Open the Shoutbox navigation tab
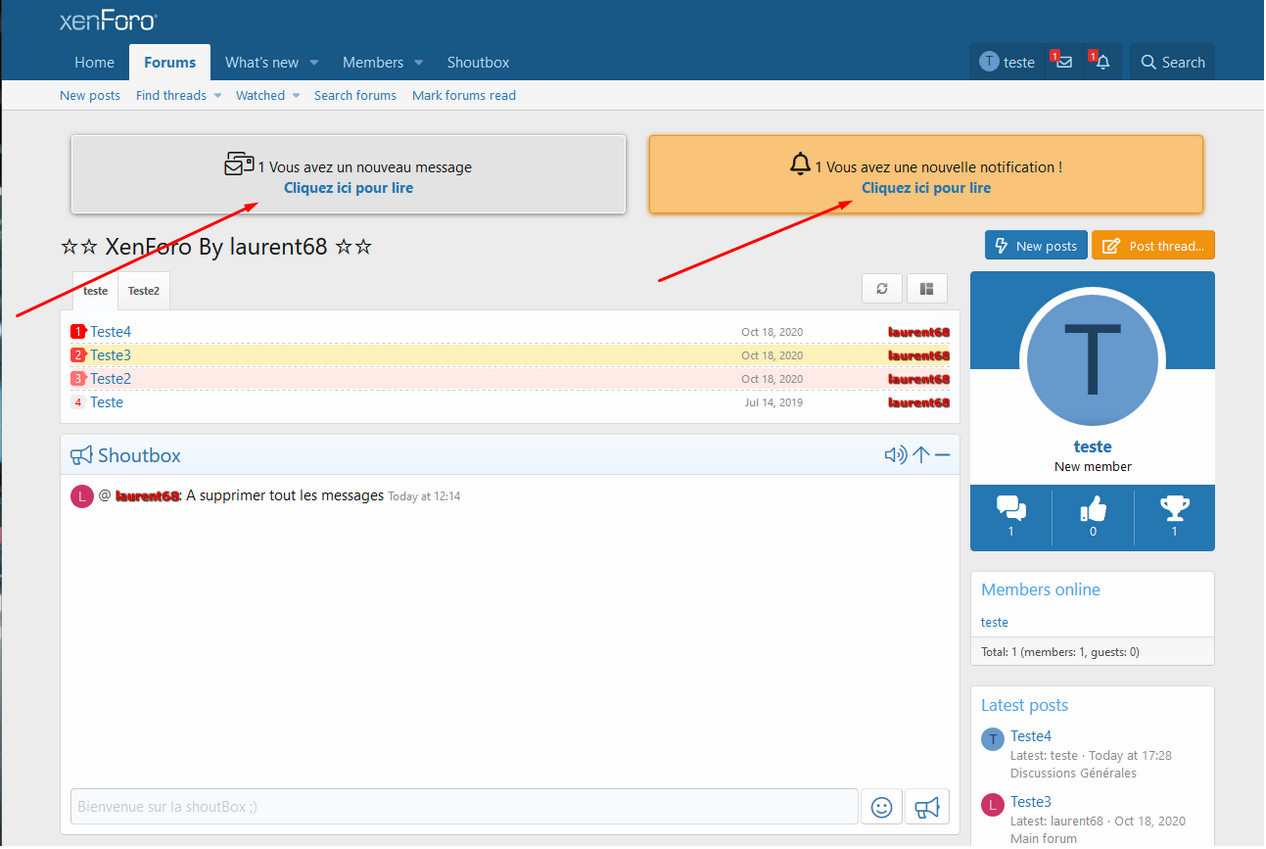 pyautogui.click(x=478, y=62)
